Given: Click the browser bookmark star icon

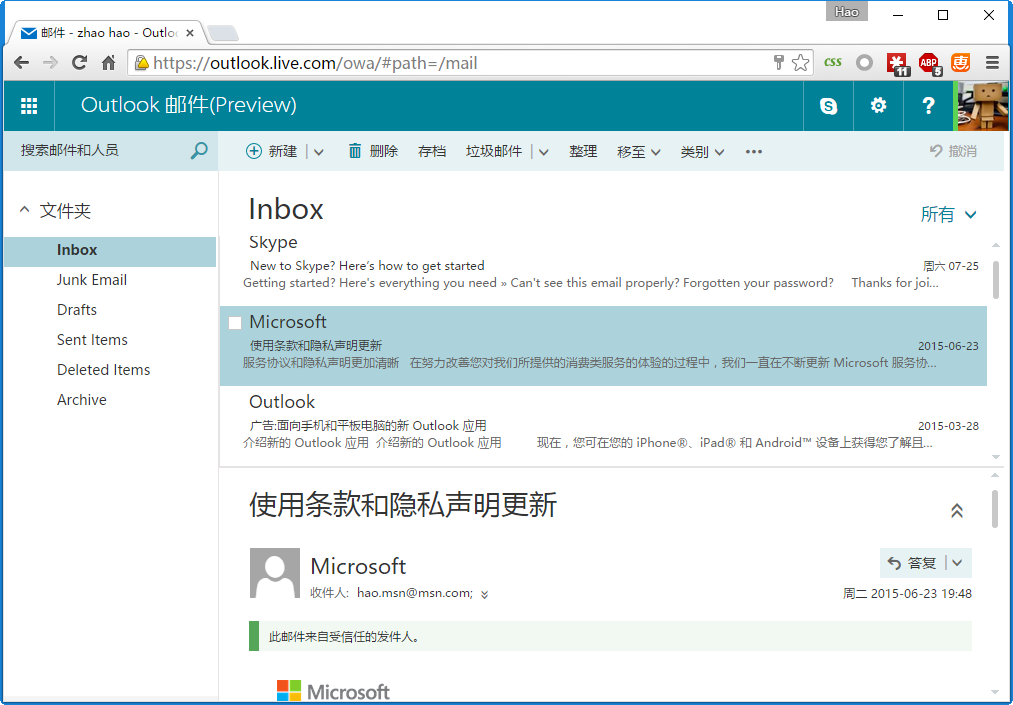Looking at the screenshot, I should (x=800, y=63).
